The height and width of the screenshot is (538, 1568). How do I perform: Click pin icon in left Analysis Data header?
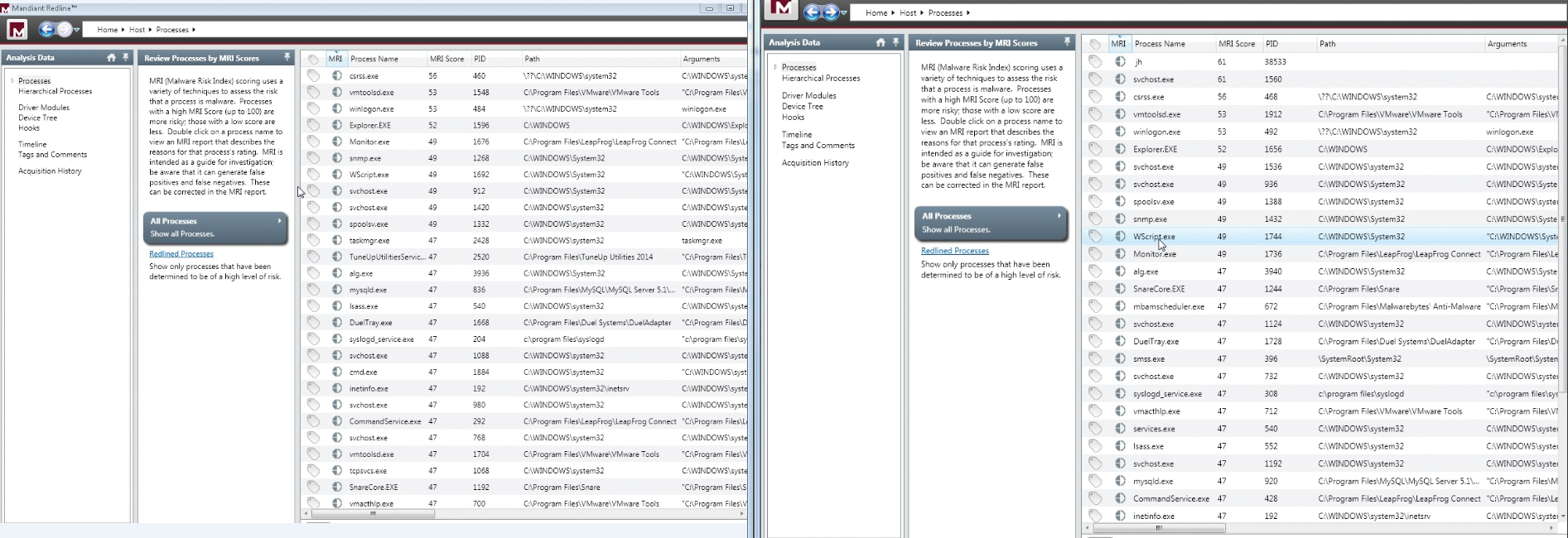point(126,58)
